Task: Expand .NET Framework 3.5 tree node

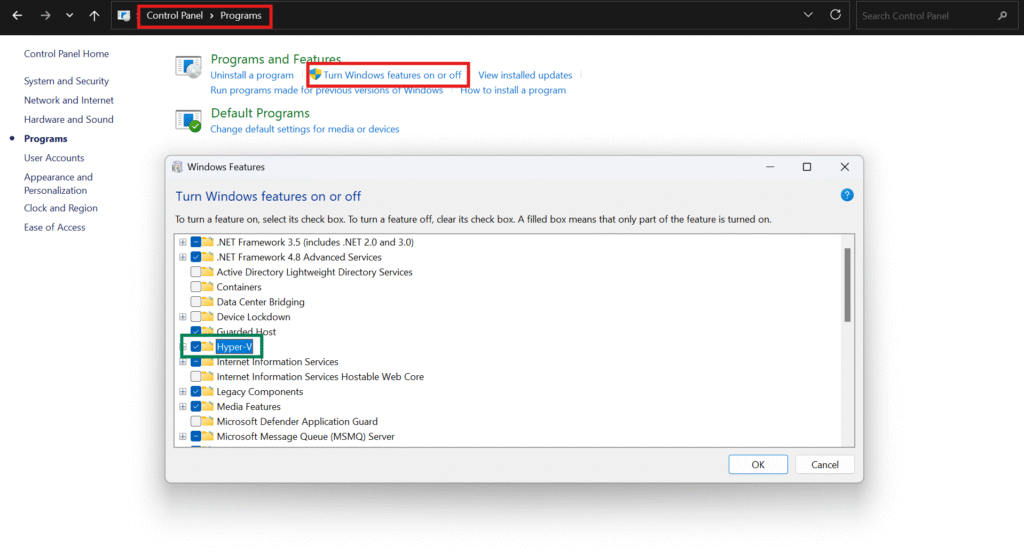Action: point(183,242)
